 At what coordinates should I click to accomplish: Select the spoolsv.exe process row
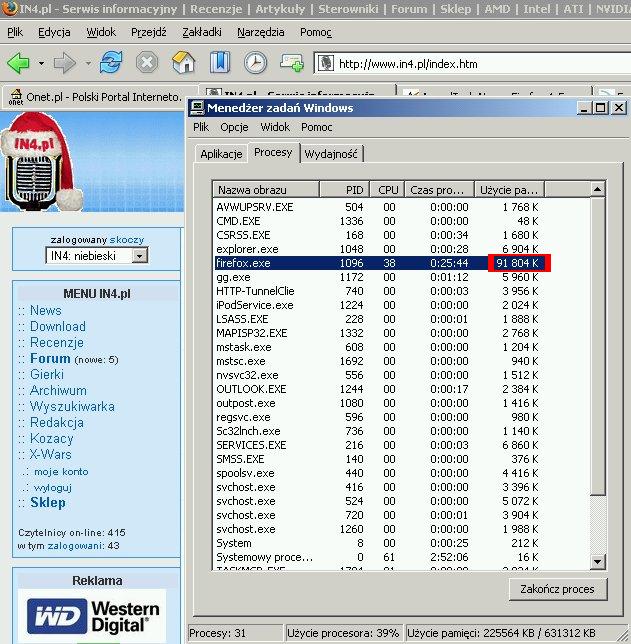382,473
